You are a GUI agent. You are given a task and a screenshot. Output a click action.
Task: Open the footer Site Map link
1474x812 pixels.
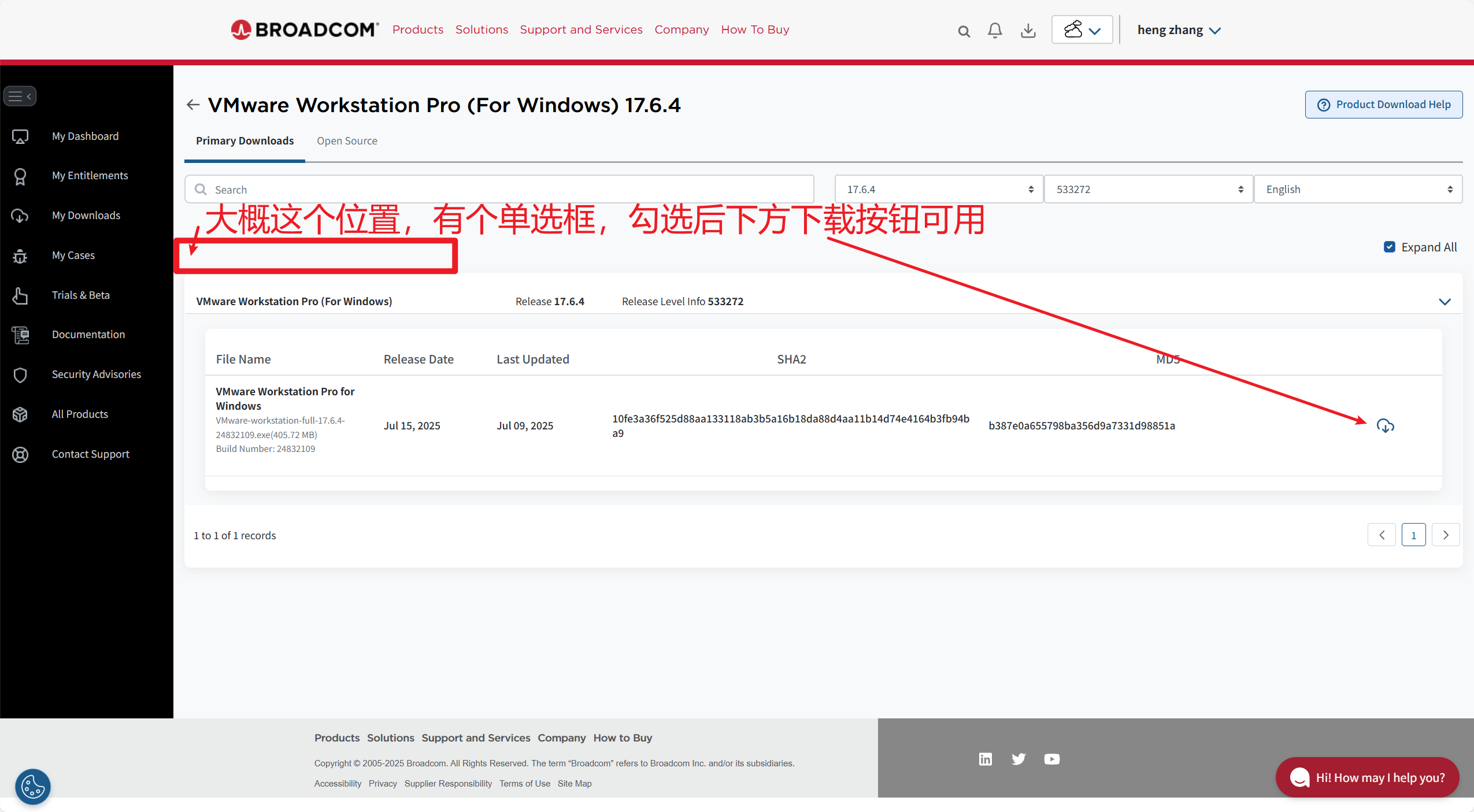pos(575,784)
